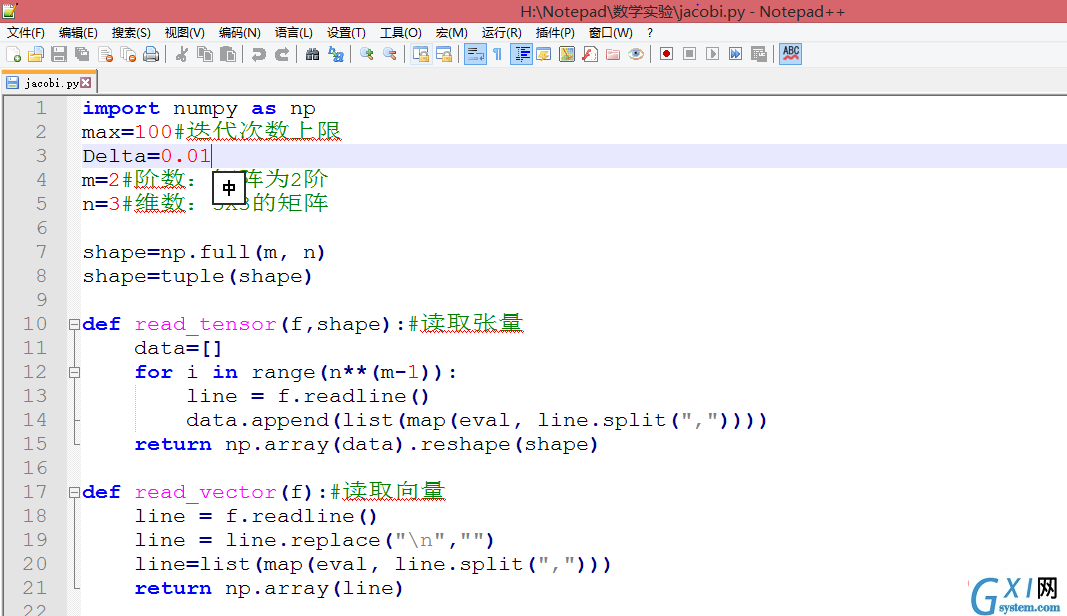Viewport: 1067px width, 616px height.
Task: Open the 宏(M) menu
Action: [452, 33]
